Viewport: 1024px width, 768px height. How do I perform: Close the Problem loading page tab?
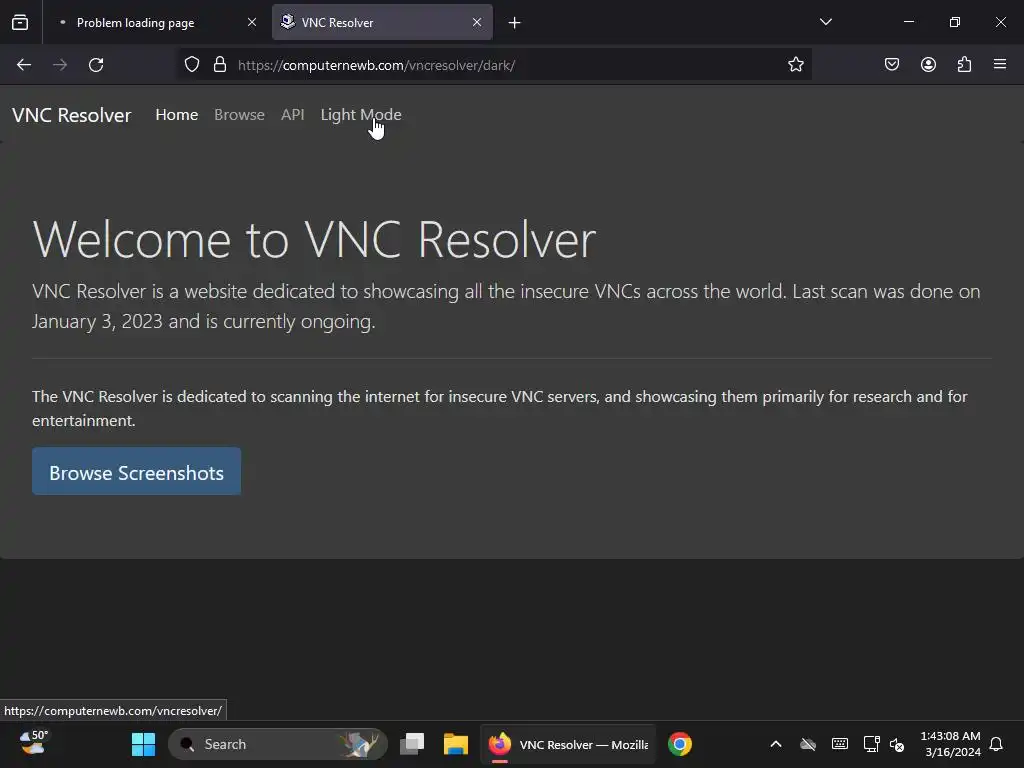(x=251, y=23)
